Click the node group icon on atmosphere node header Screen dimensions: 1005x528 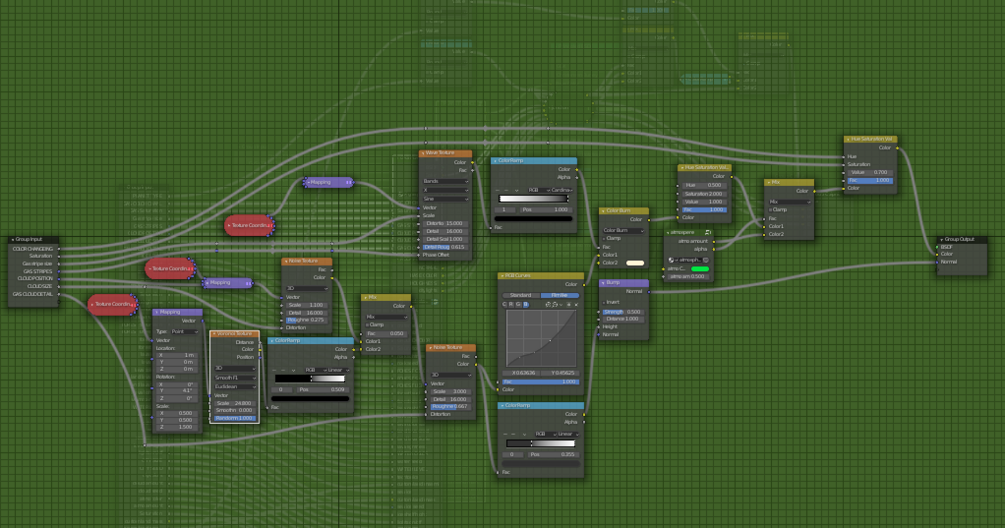708,233
